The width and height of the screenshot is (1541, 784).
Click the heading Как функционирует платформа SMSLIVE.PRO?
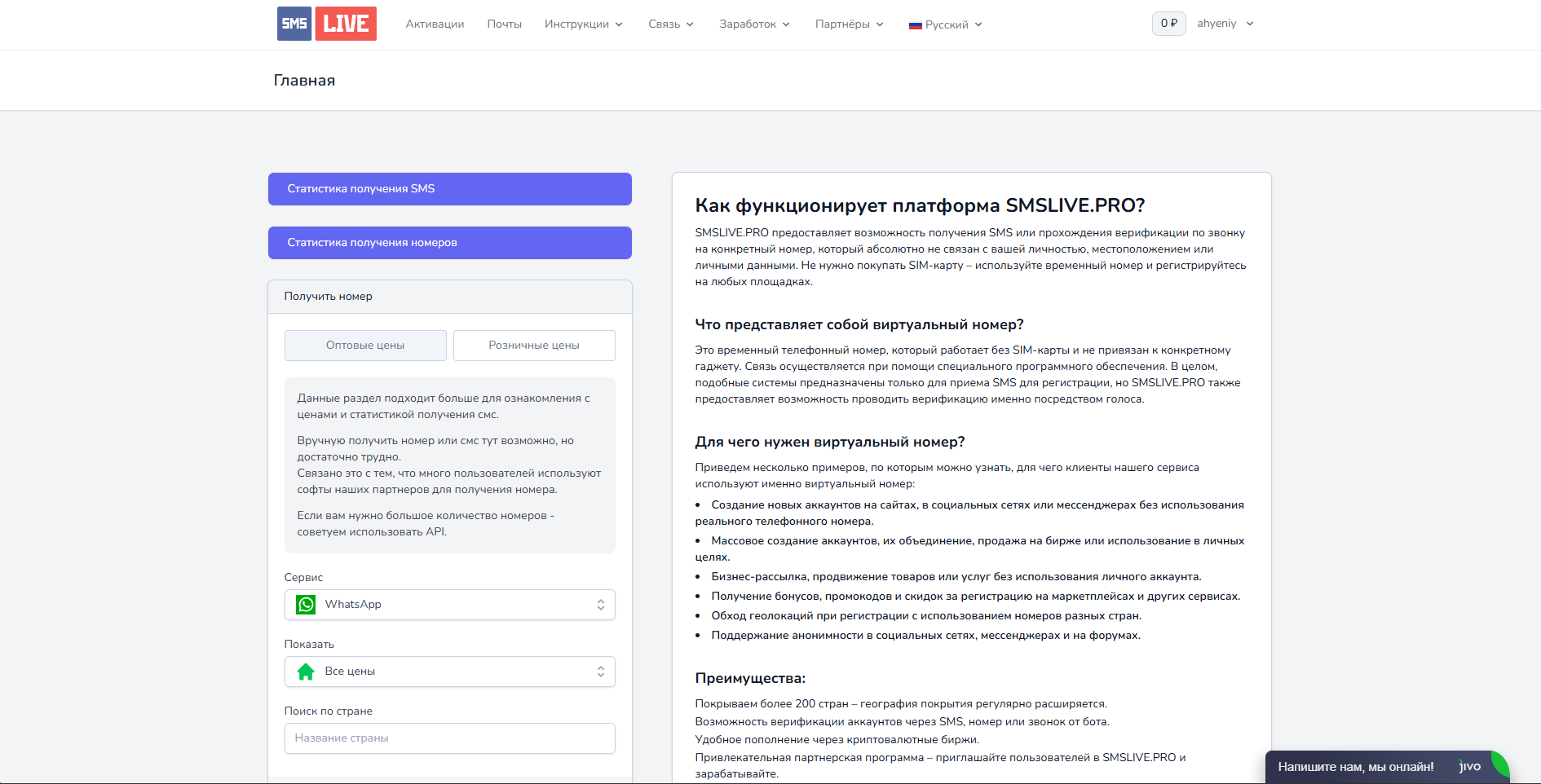pos(920,205)
